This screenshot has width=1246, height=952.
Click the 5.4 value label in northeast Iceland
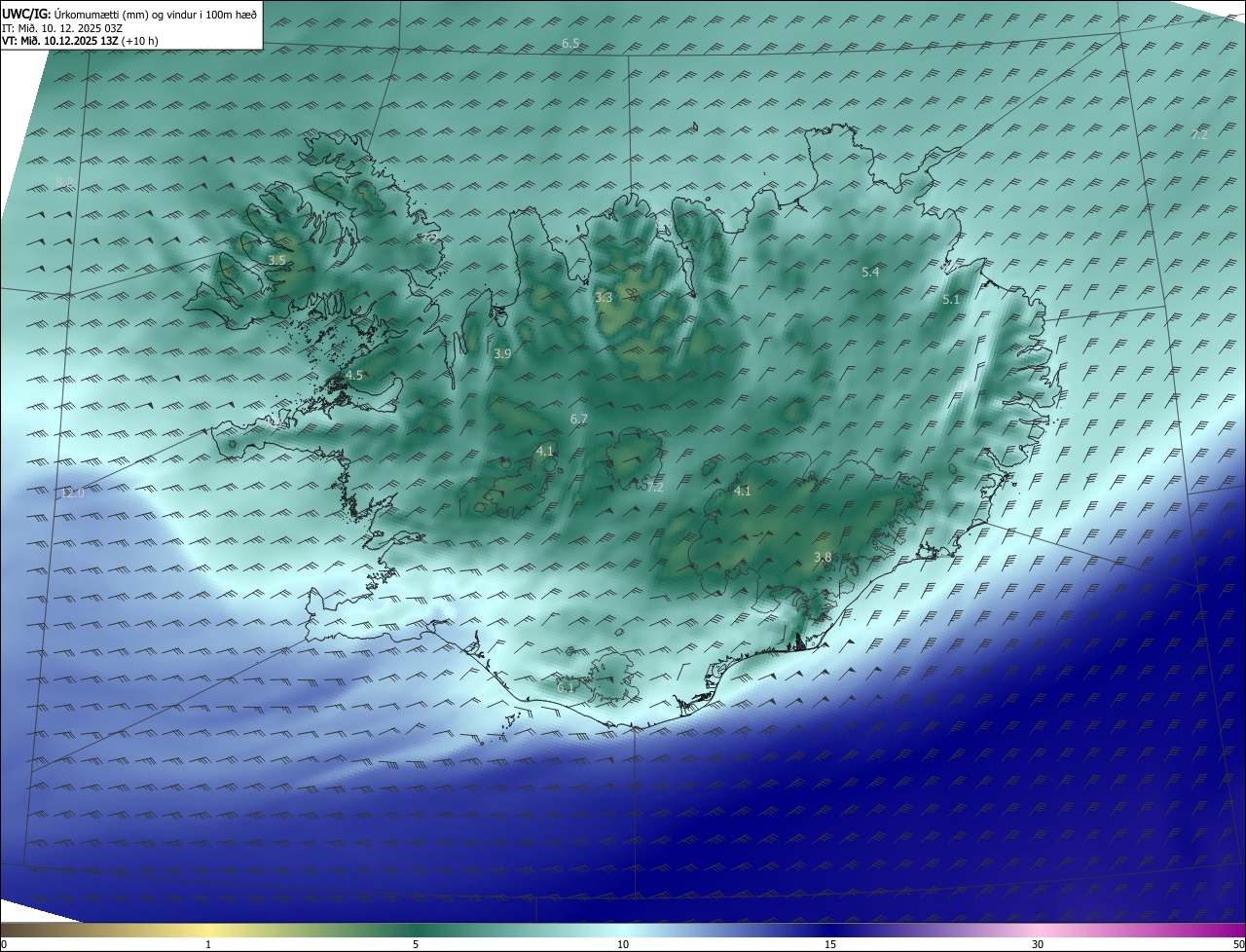(870, 273)
